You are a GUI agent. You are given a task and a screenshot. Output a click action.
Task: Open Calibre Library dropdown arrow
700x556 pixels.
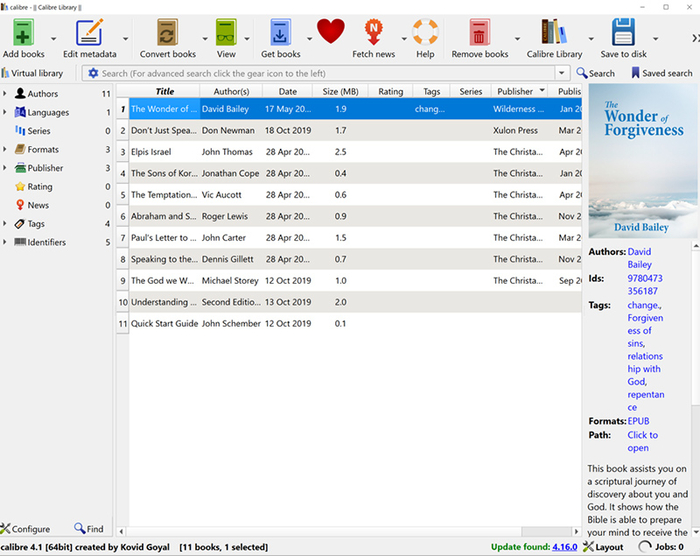(x=591, y=39)
